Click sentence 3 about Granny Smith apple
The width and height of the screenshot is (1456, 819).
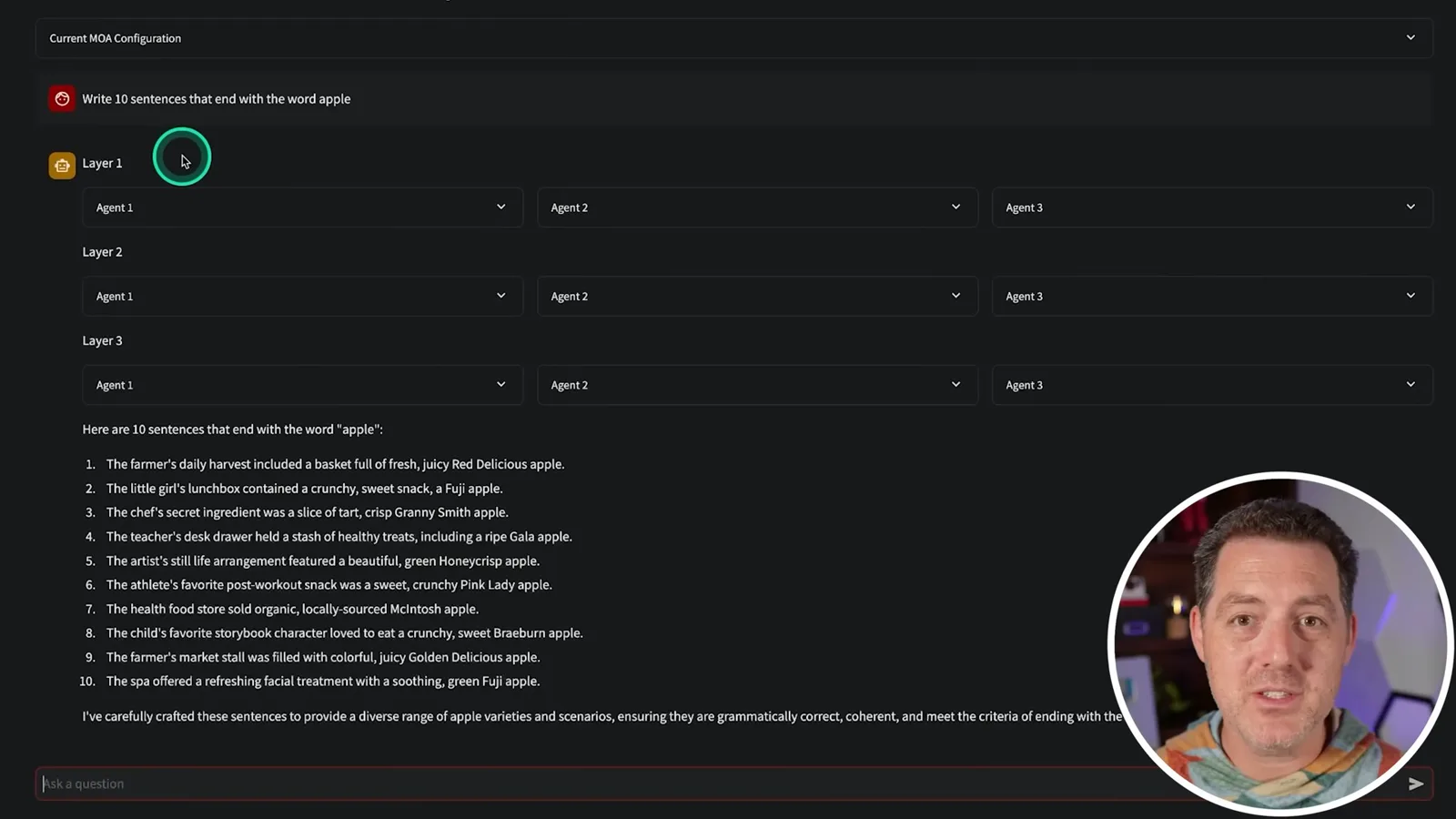click(307, 512)
